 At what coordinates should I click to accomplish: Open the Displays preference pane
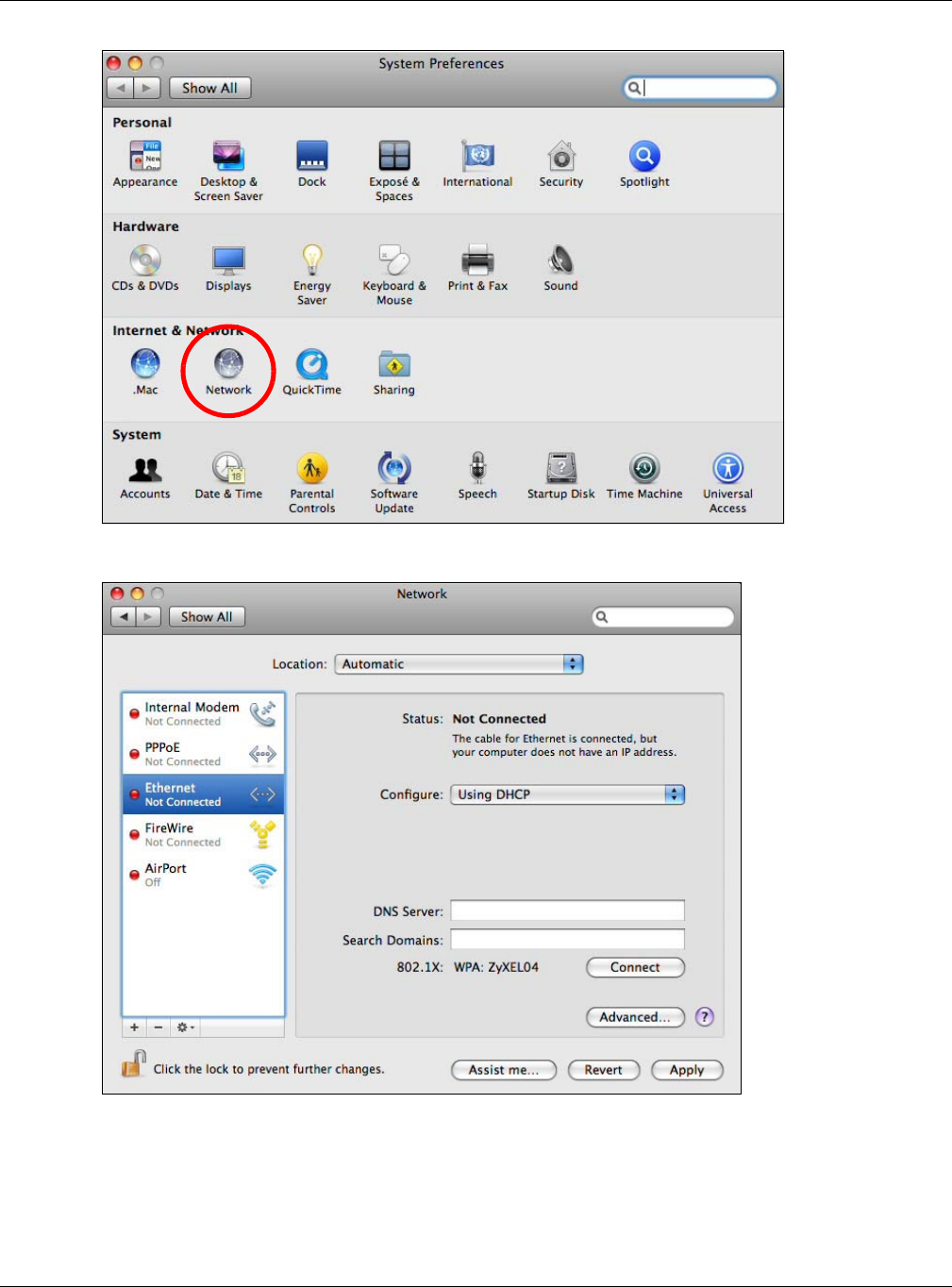tap(228, 267)
